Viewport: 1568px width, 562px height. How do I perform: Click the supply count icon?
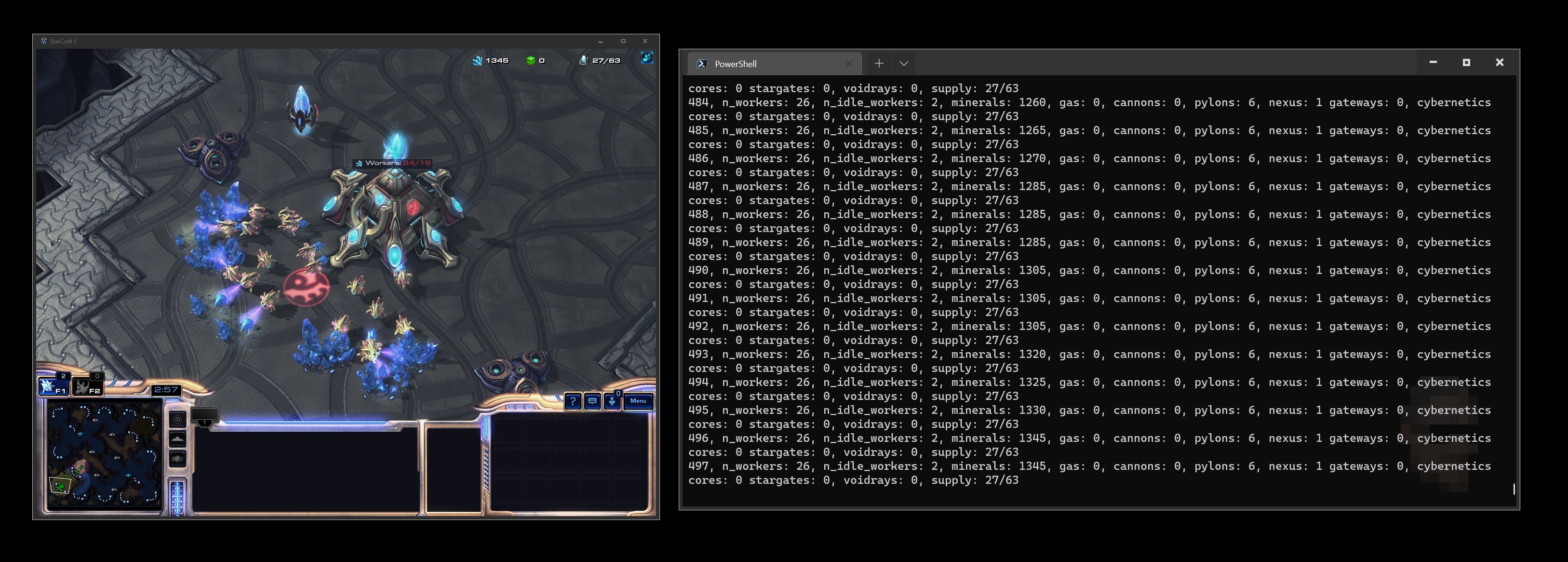(583, 60)
